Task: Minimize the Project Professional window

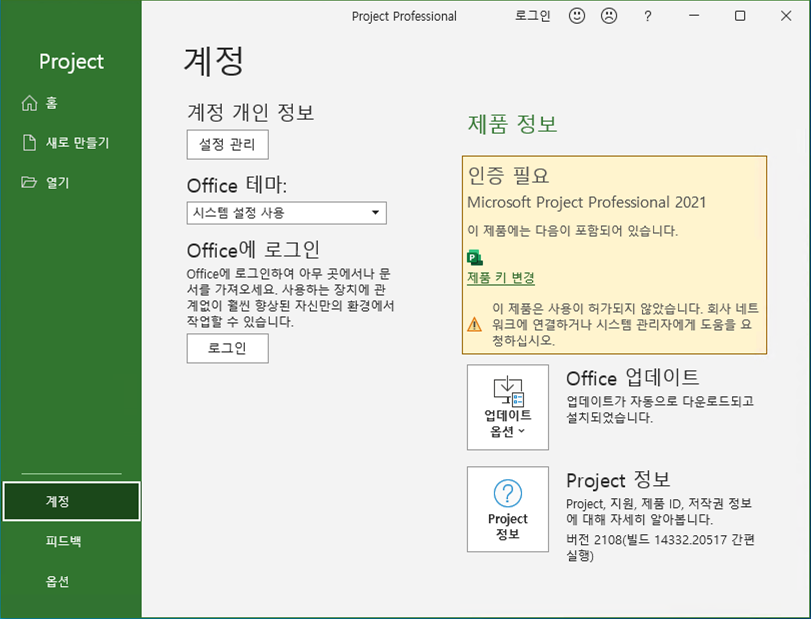Action: point(694,16)
